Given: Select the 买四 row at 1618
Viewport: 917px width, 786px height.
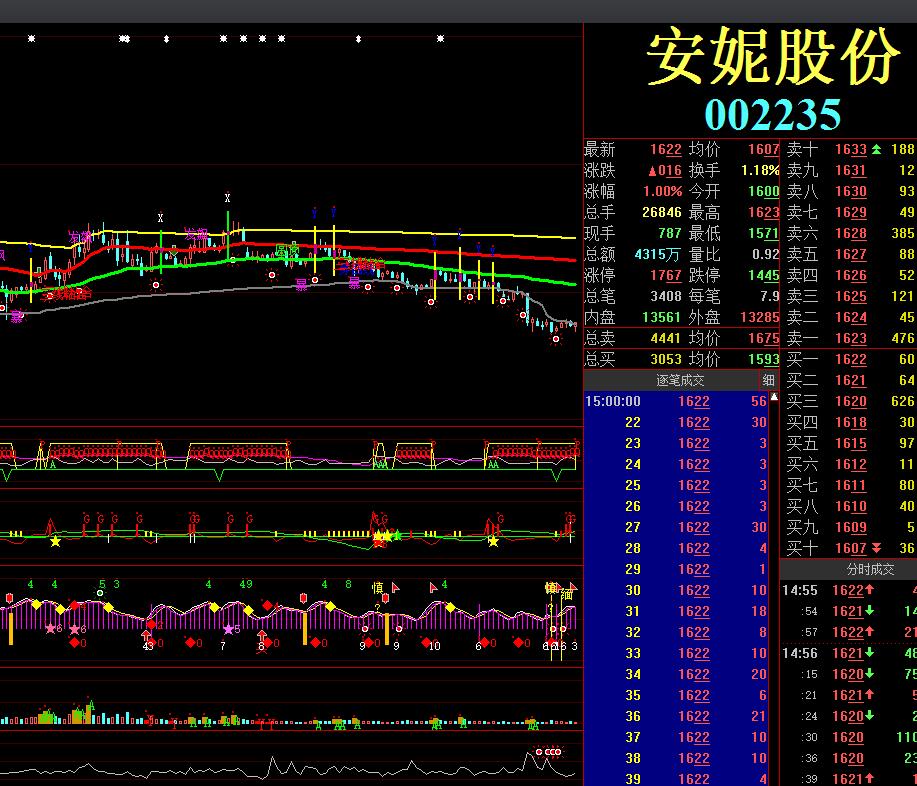Looking at the screenshot, I should pos(849,422).
